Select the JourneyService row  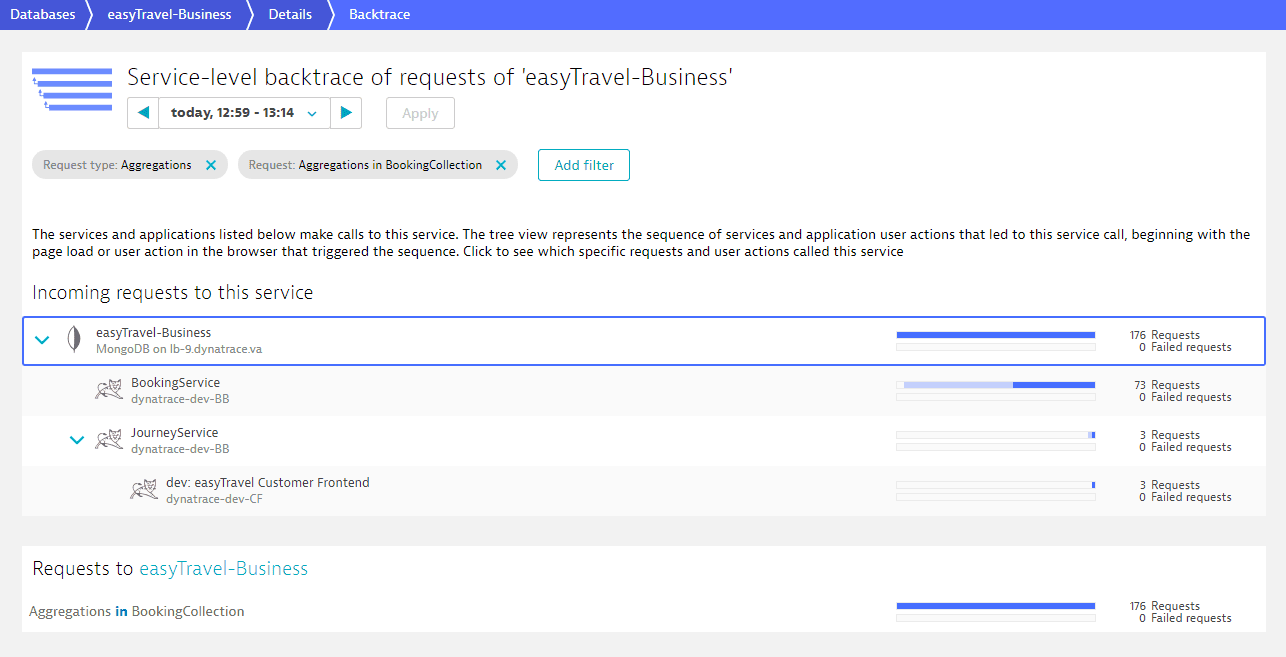(643, 440)
